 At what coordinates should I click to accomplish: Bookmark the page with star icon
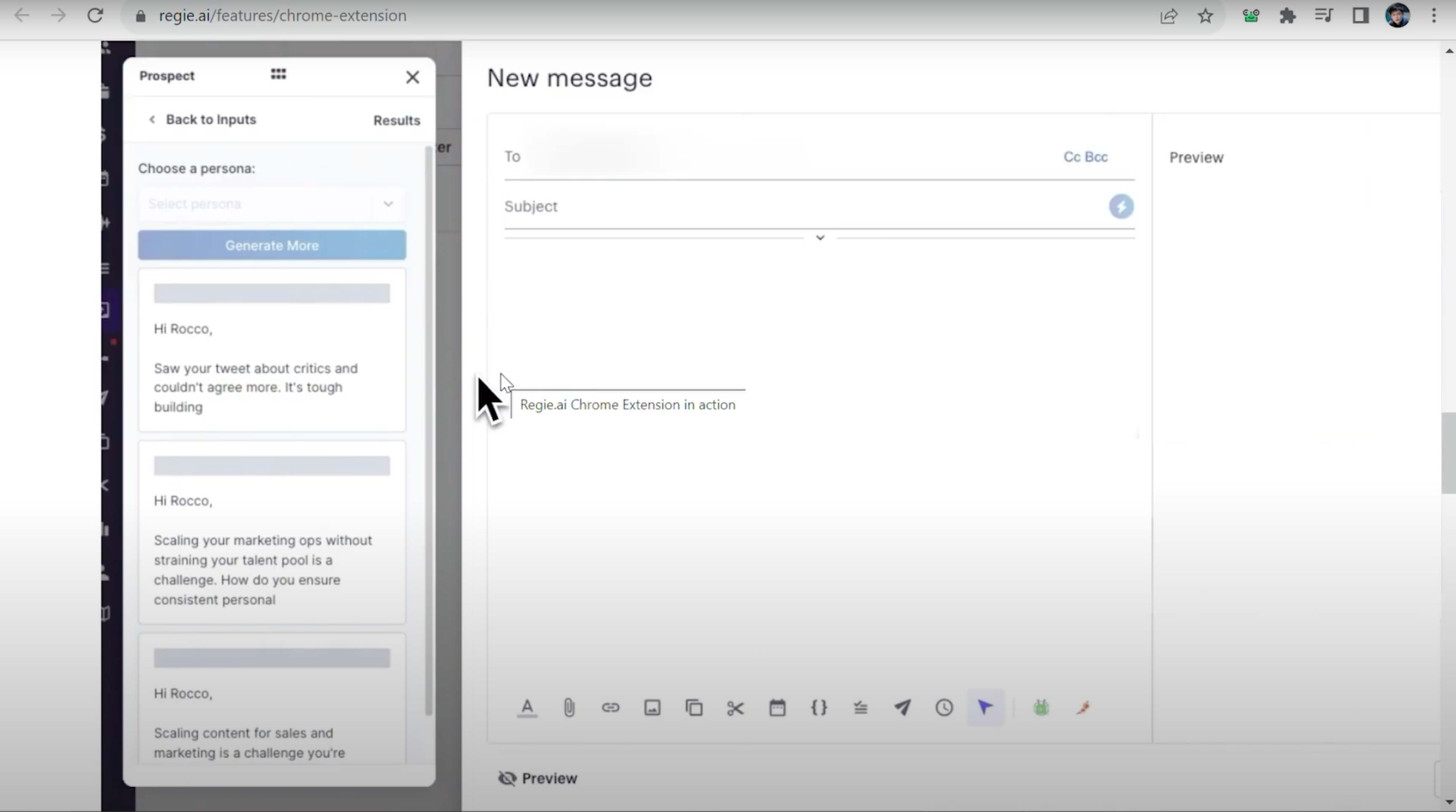coord(1205,16)
